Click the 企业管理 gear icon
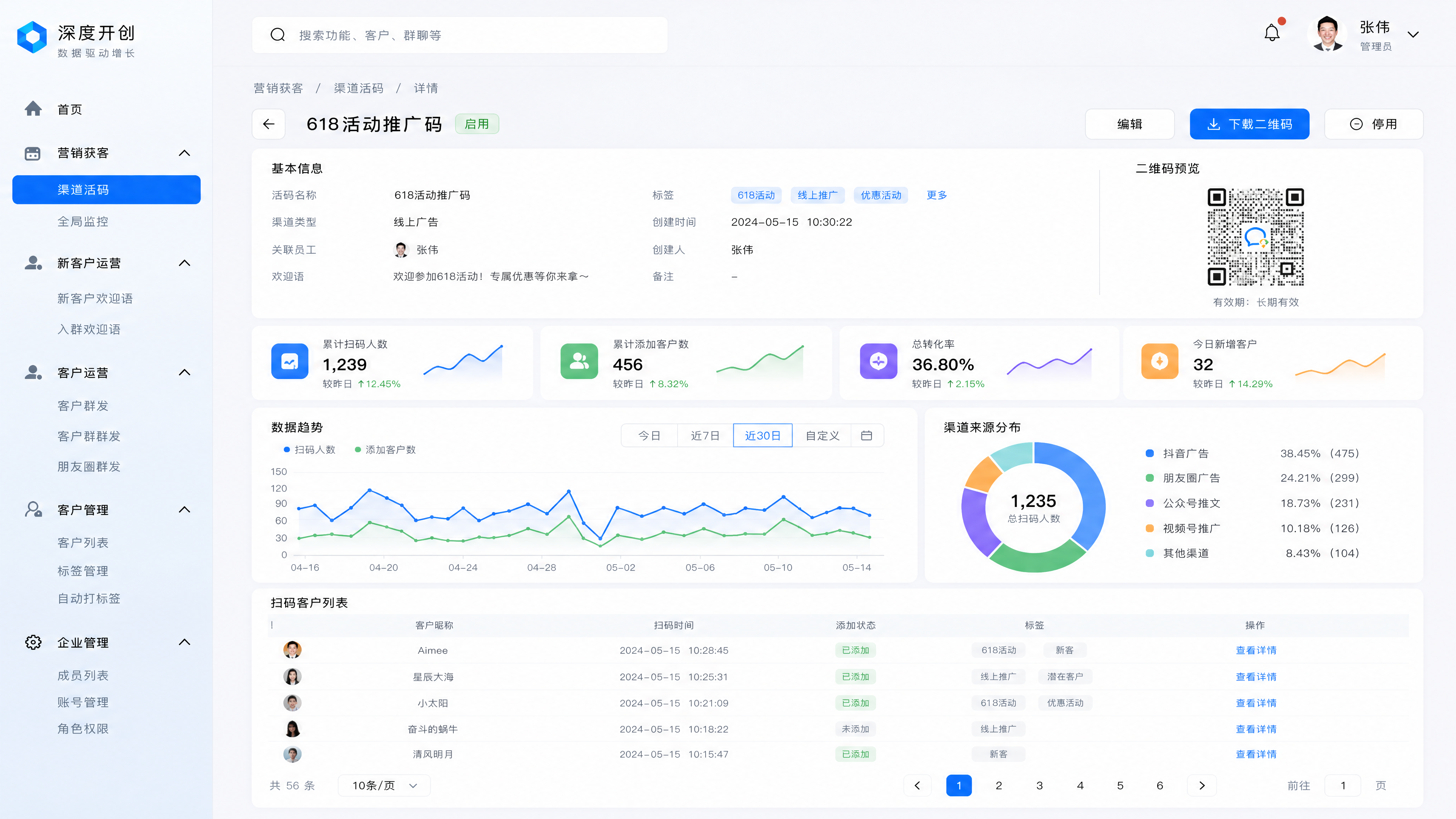 (33, 642)
